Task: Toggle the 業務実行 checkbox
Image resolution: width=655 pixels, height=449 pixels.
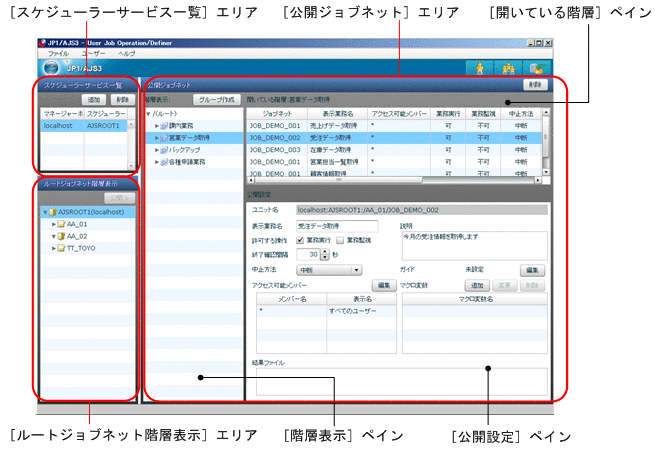Action: pyautogui.click(x=301, y=240)
